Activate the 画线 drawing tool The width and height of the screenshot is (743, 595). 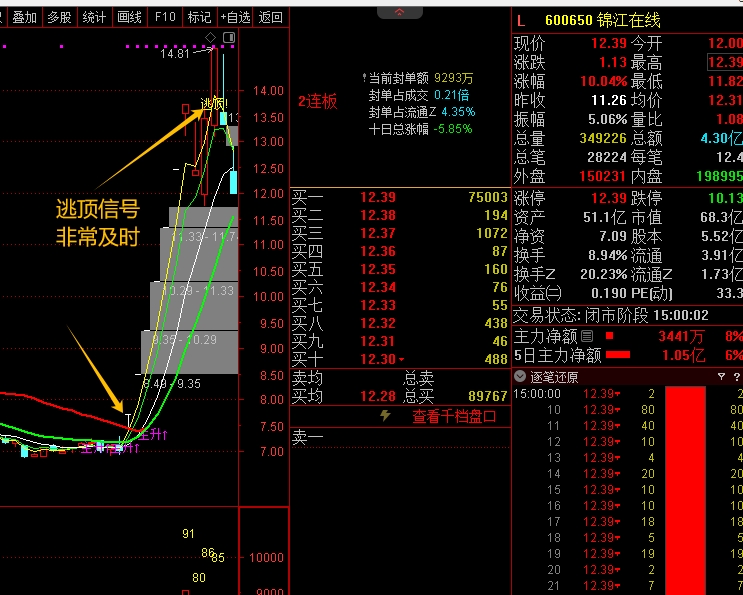pyautogui.click(x=129, y=18)
